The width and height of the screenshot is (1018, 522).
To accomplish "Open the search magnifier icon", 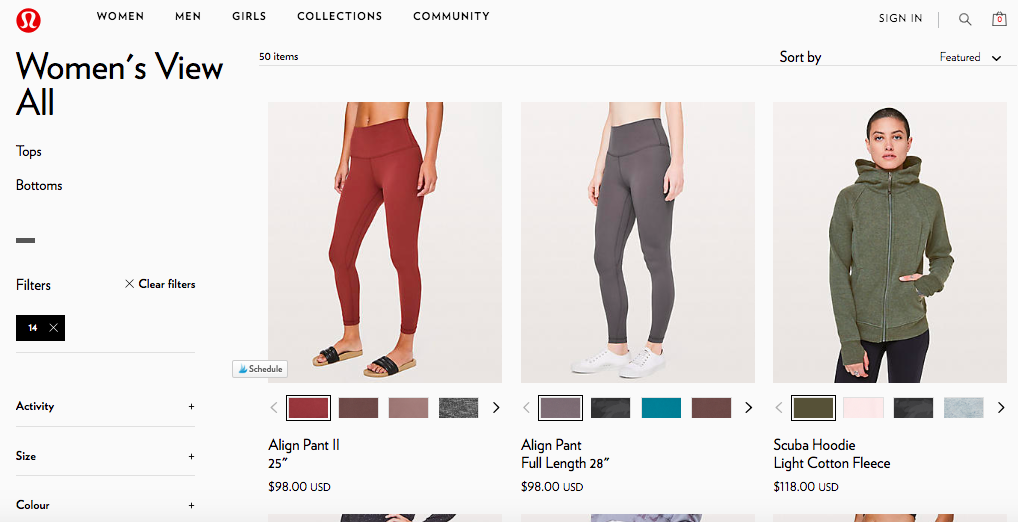I will pyautogui.click(x=965, y=19).
